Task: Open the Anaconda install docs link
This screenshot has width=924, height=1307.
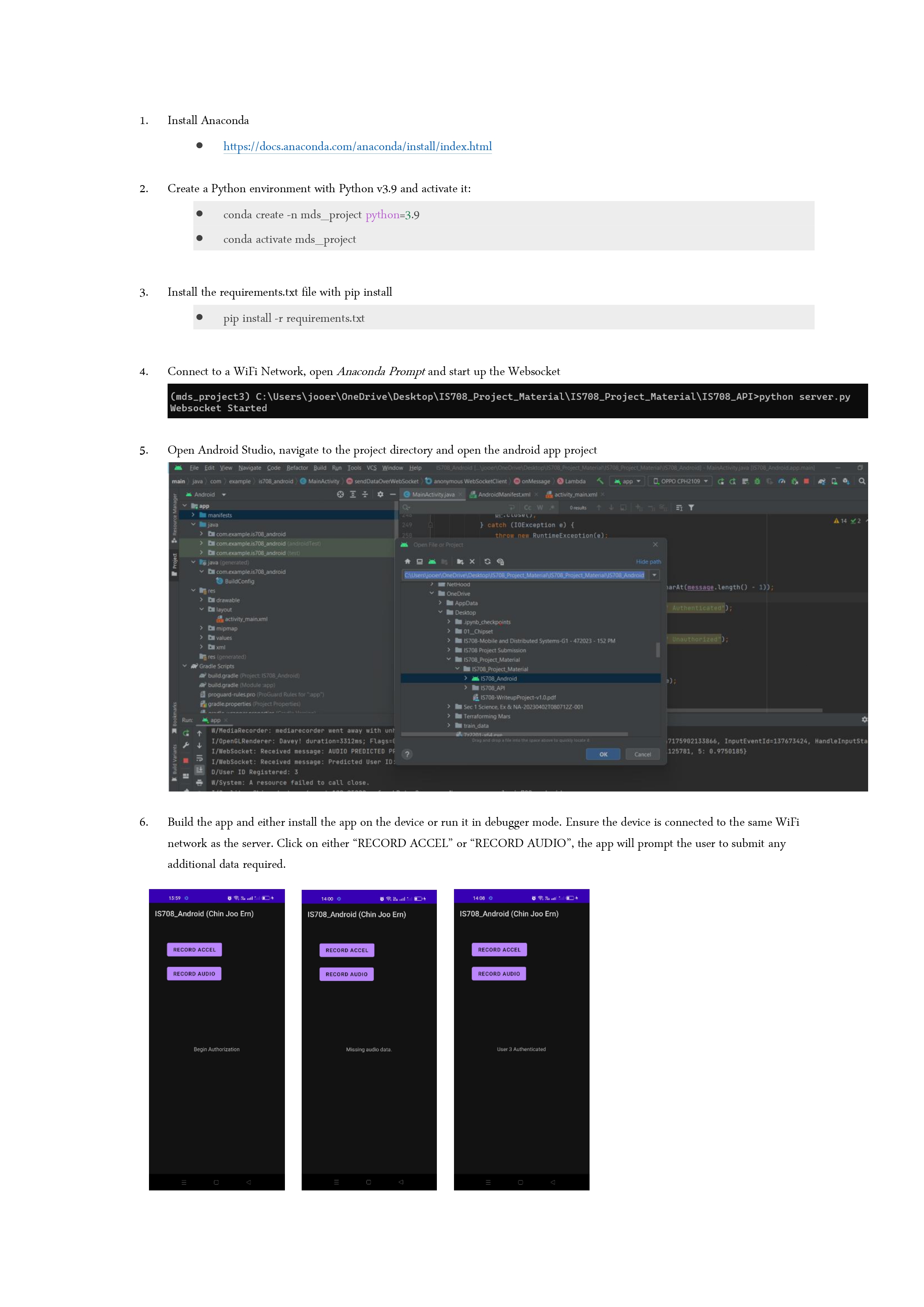Action: point(357,146)
